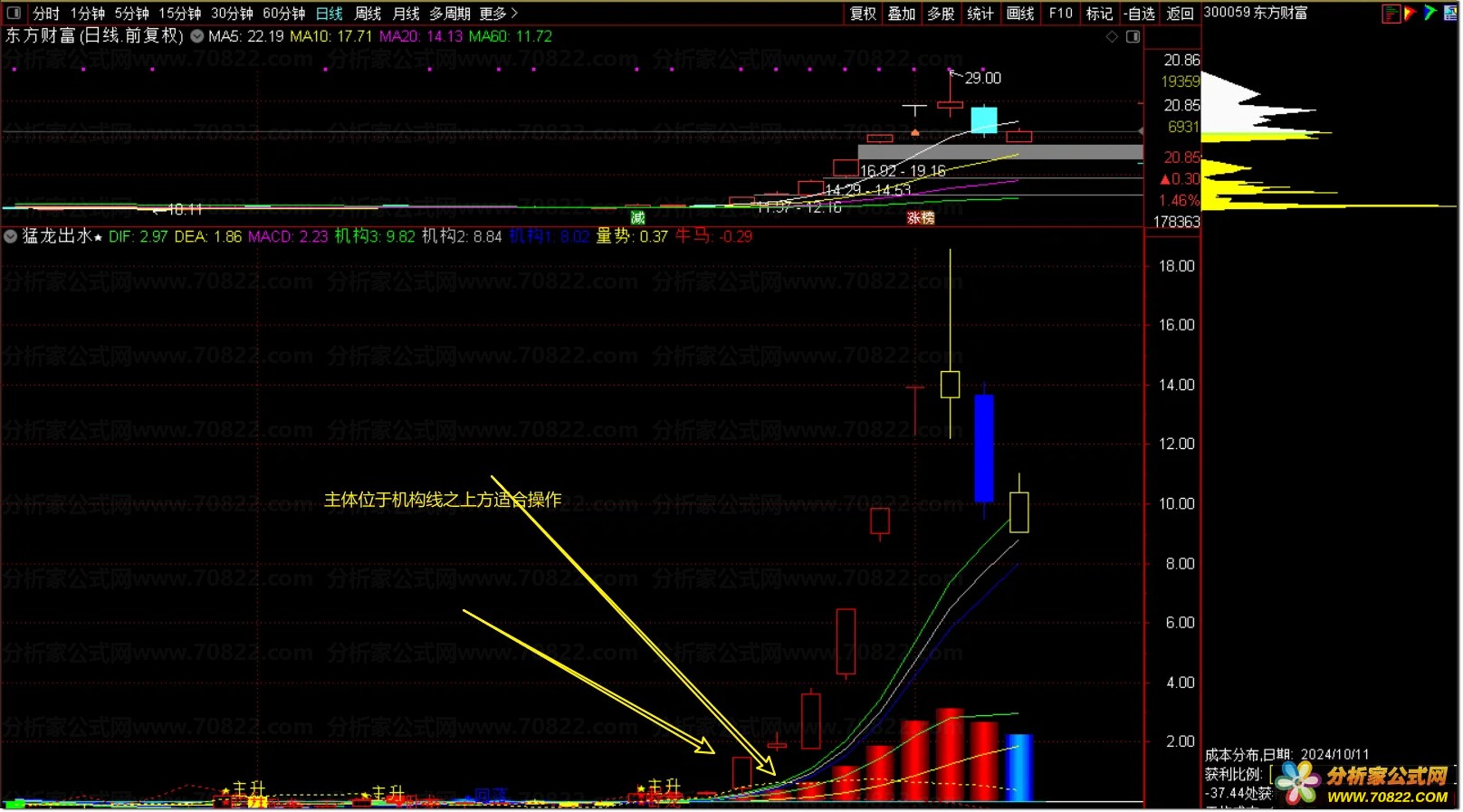Open the 多股 multi-stock view
The image size is (1463, 812).
[x=942, y=14]
